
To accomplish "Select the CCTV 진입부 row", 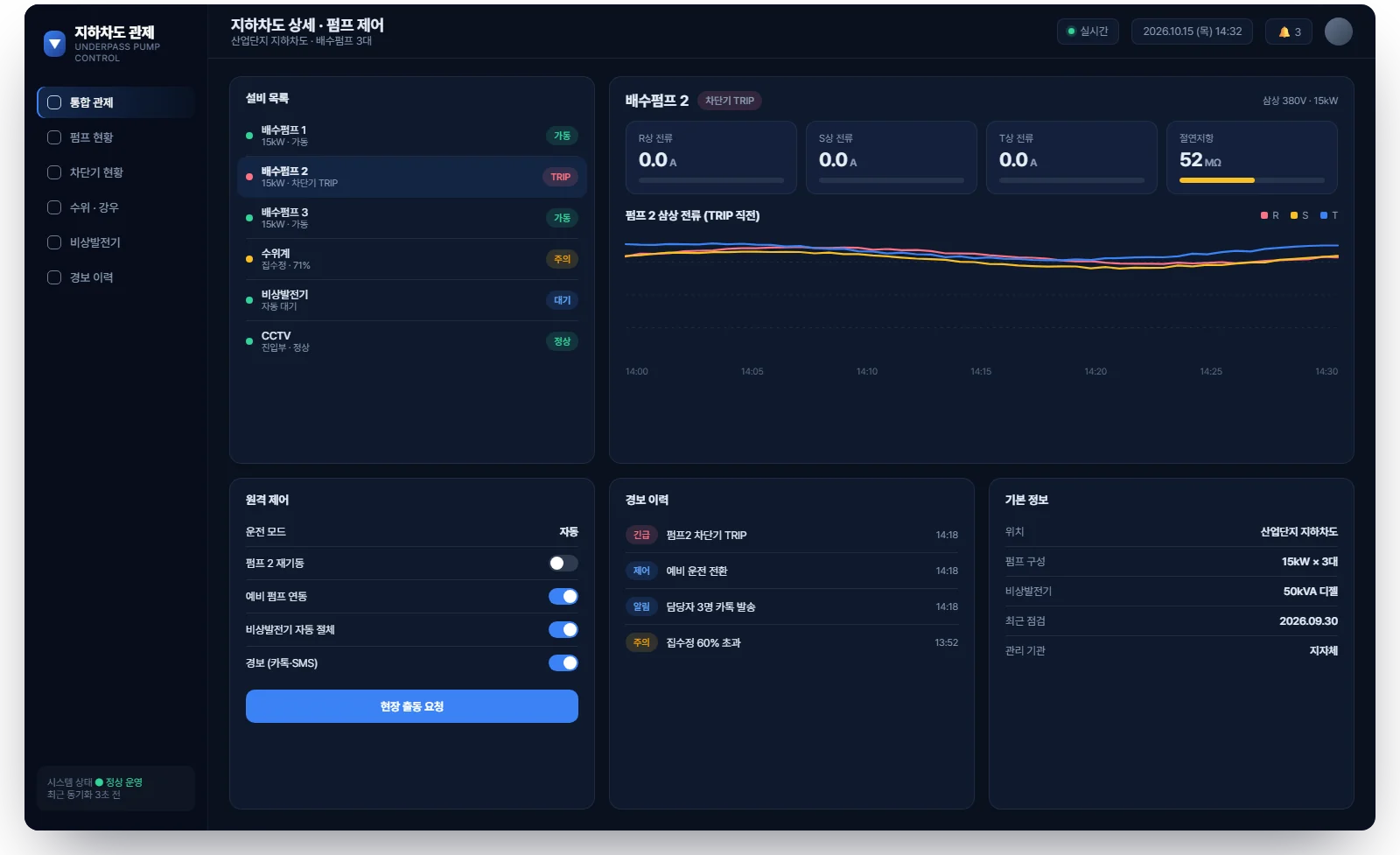I will (411, 341).
